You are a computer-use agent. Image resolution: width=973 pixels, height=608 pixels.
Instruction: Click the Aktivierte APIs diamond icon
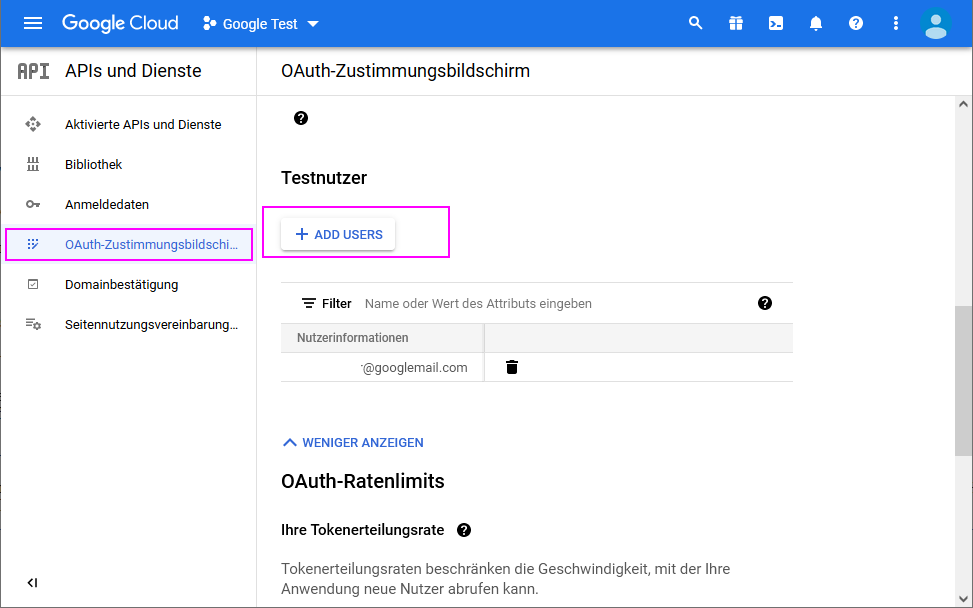(33, 124)
